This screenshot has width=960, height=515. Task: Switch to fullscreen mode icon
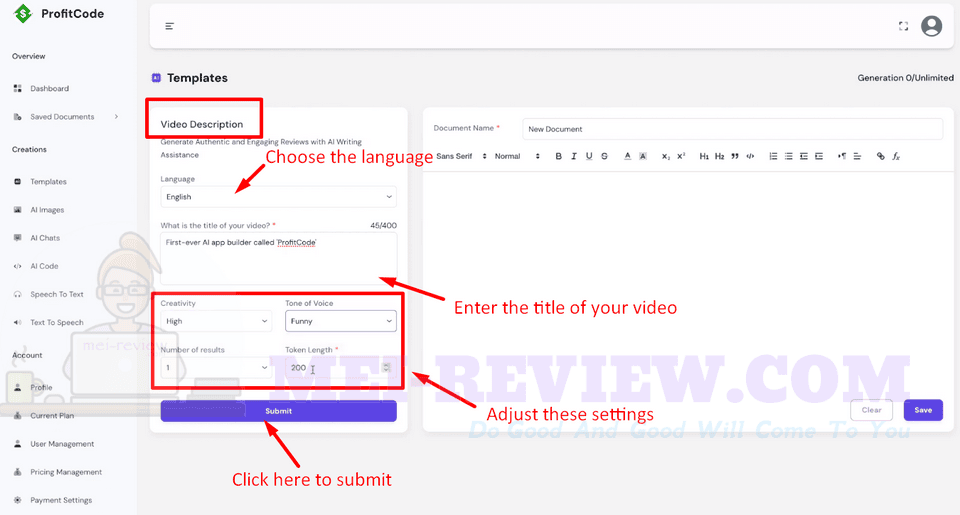(x=903, y=26)
